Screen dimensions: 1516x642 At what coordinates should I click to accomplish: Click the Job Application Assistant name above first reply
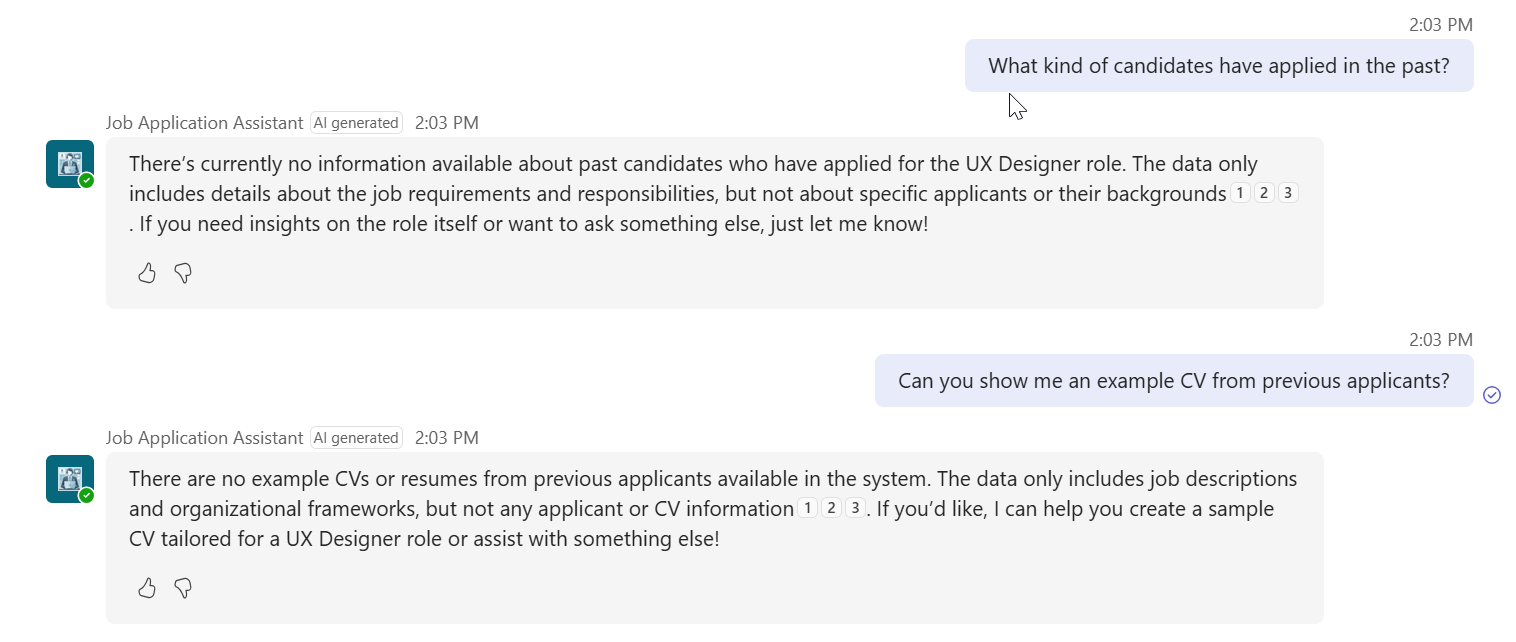204,123
